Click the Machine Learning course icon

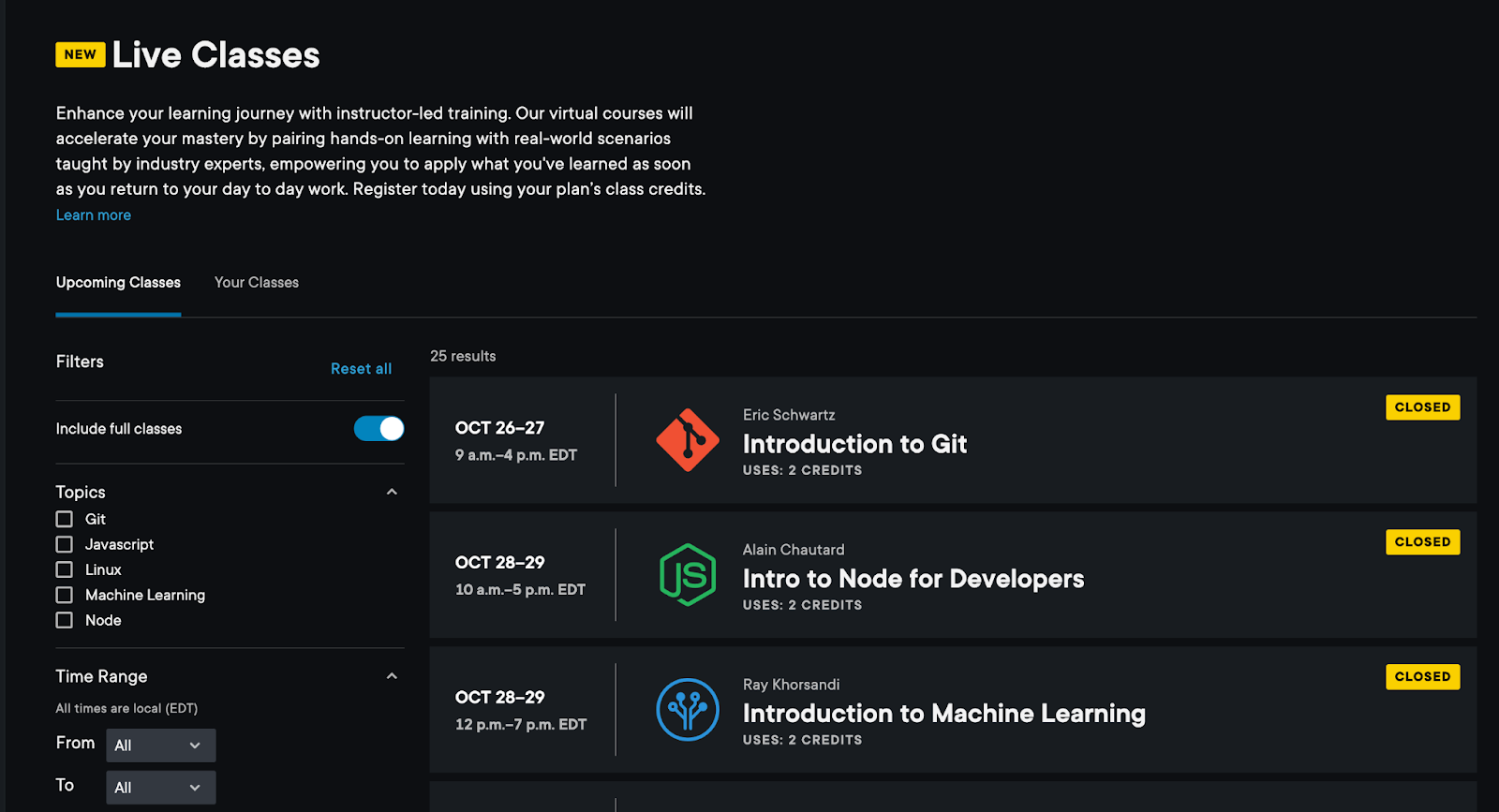pyautogui.click(x=688, y=710)
